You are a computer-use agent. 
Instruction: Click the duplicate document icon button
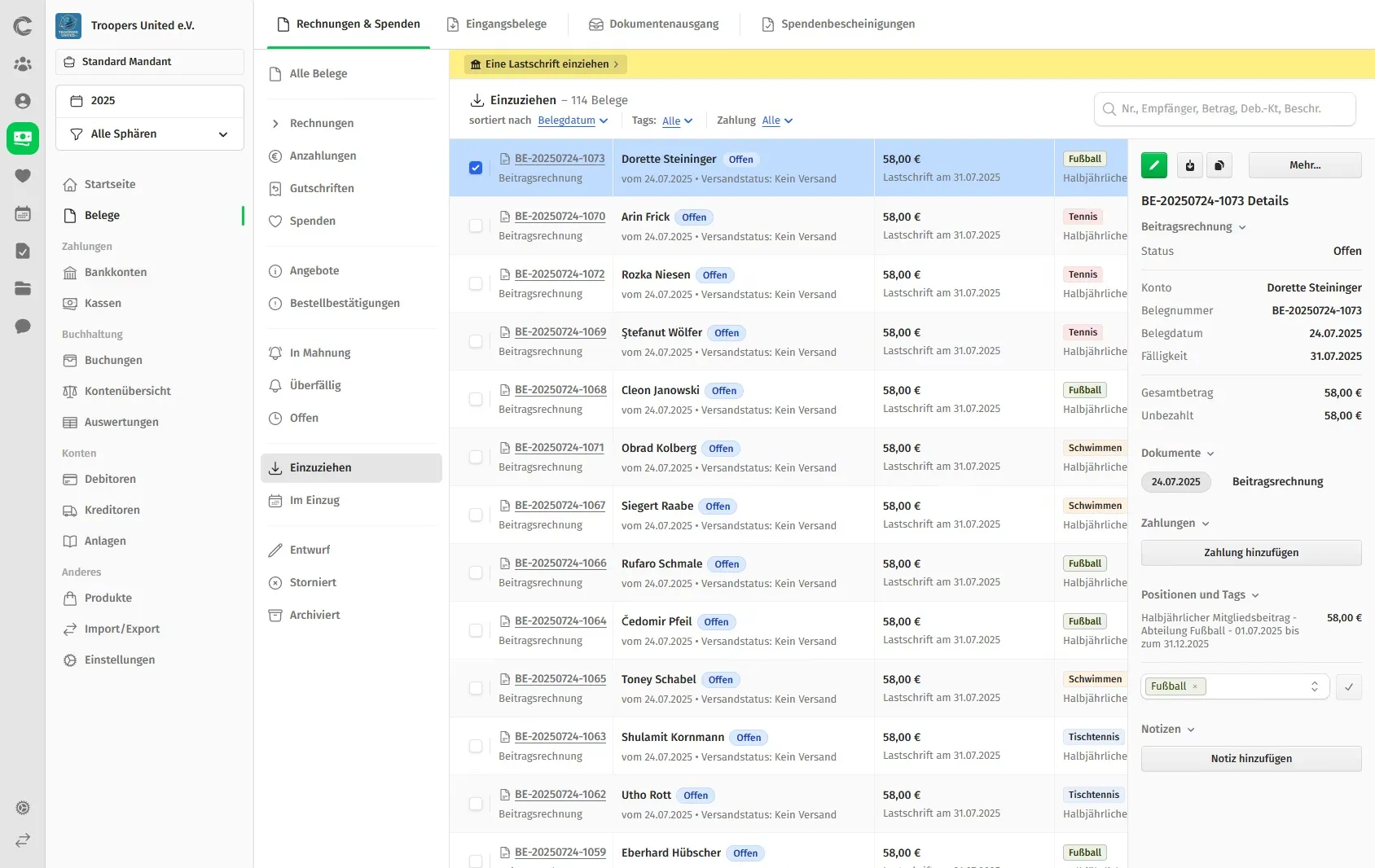(x=1219, y=165)
